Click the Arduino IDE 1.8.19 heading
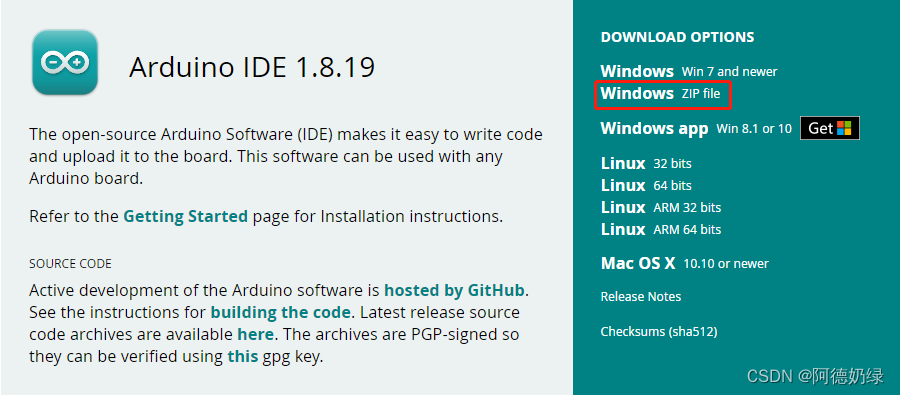The width and height of the screenshot is (900, 395). pos(252,67)
